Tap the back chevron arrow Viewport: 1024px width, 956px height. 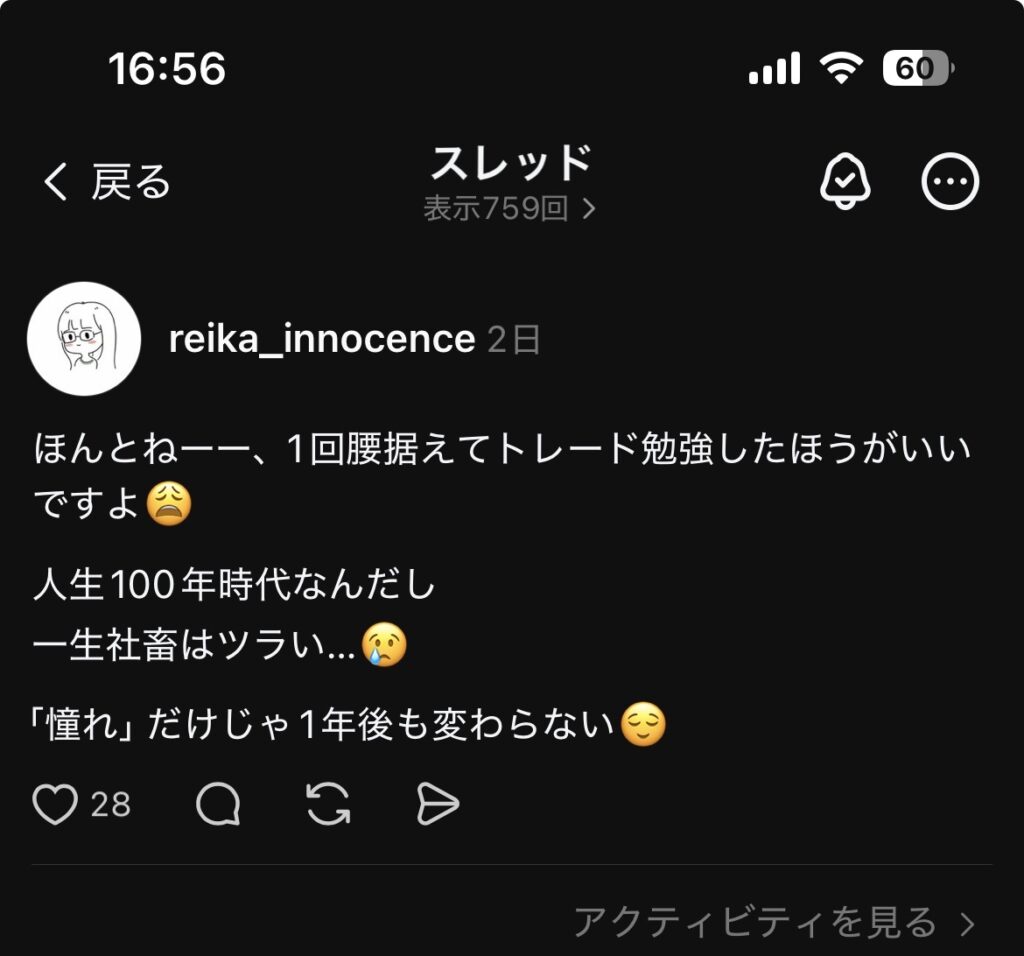[x=56, y=182]
